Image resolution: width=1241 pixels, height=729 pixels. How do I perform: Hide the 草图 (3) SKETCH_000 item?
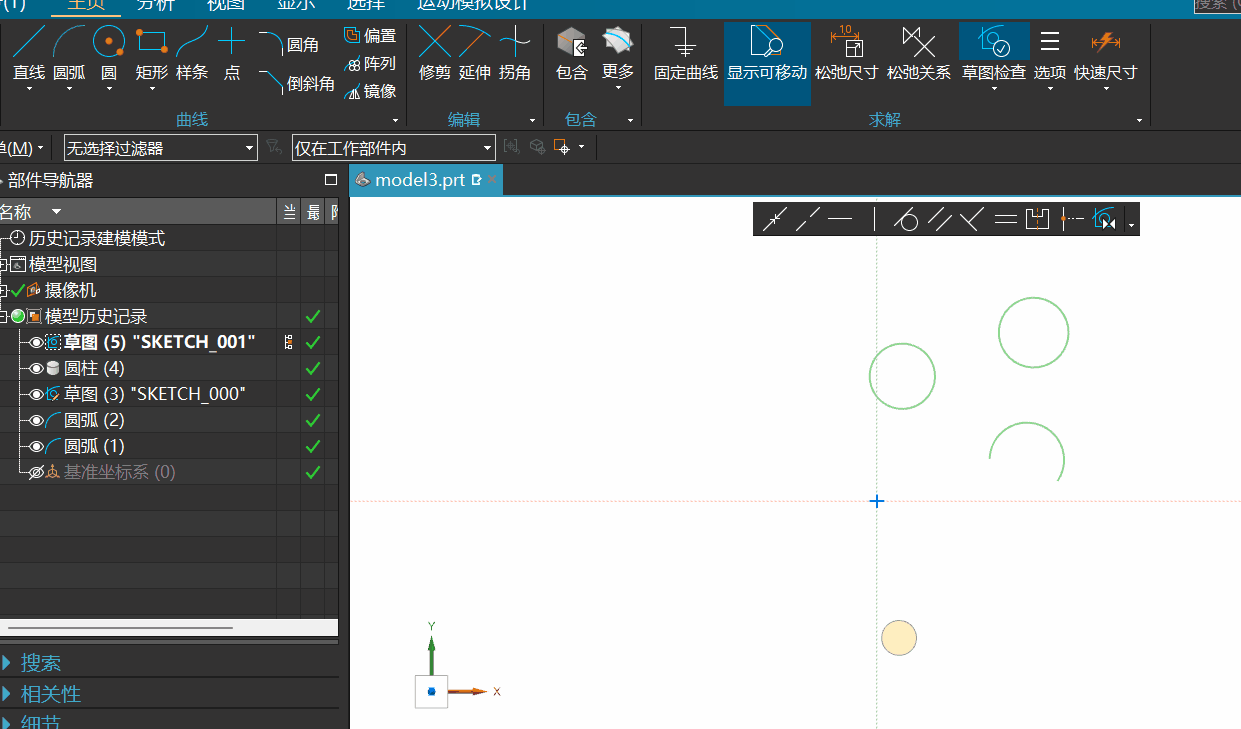pos(37,395)
